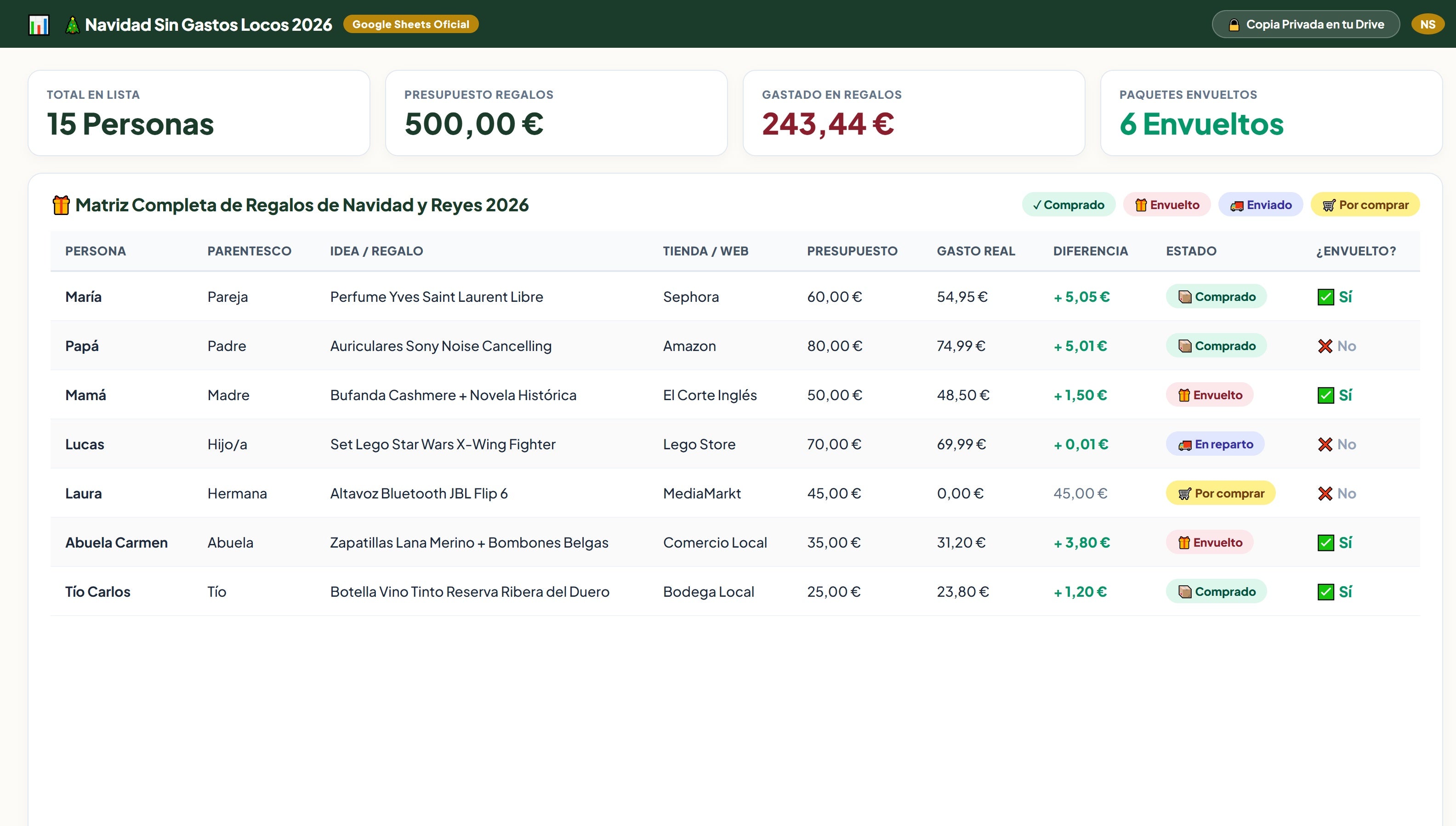Select the Abuela Carmen name cell
Viewport: 1456px width, 826px height.
tap(116, 543)
